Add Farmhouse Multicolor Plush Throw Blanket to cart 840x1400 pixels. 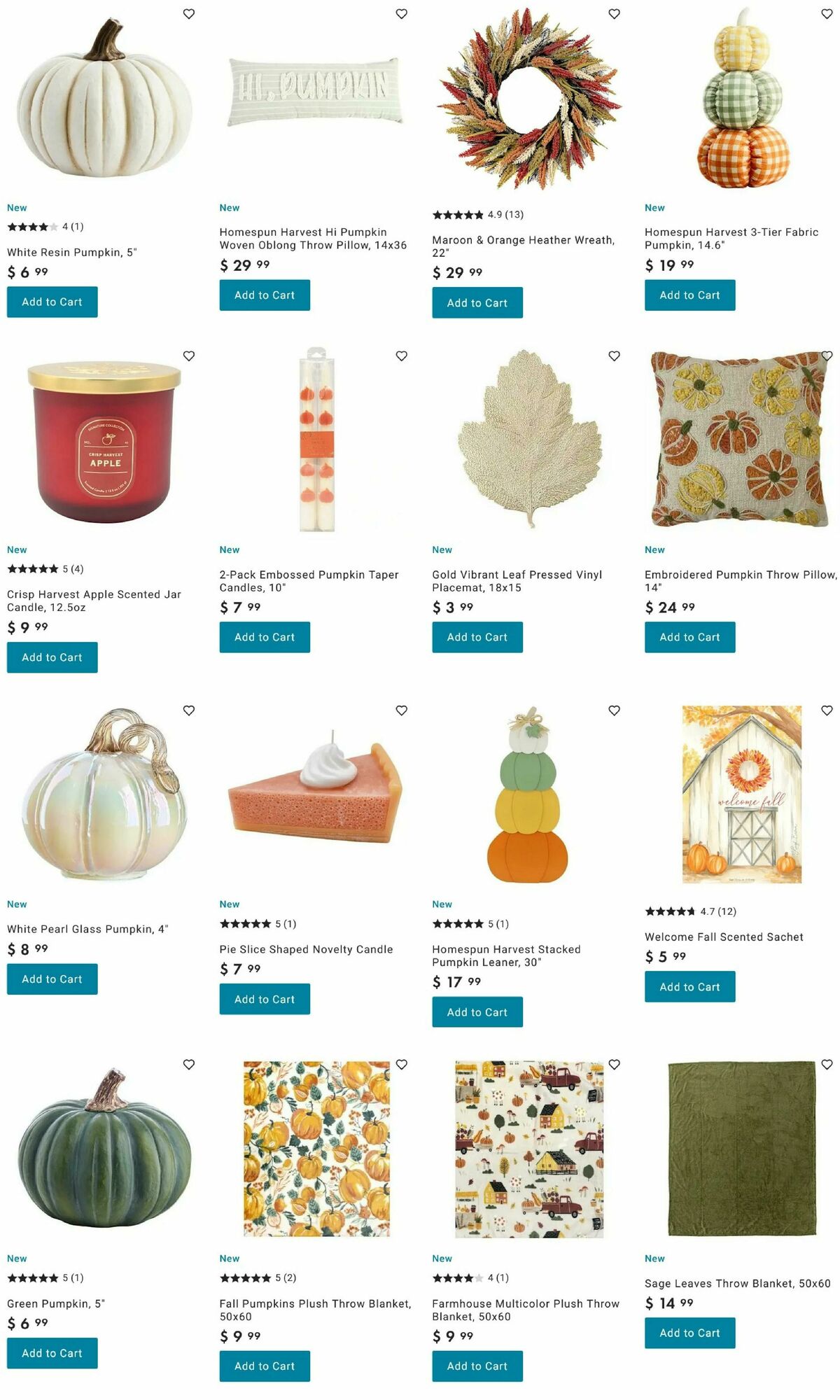(x=477, y=1366)
